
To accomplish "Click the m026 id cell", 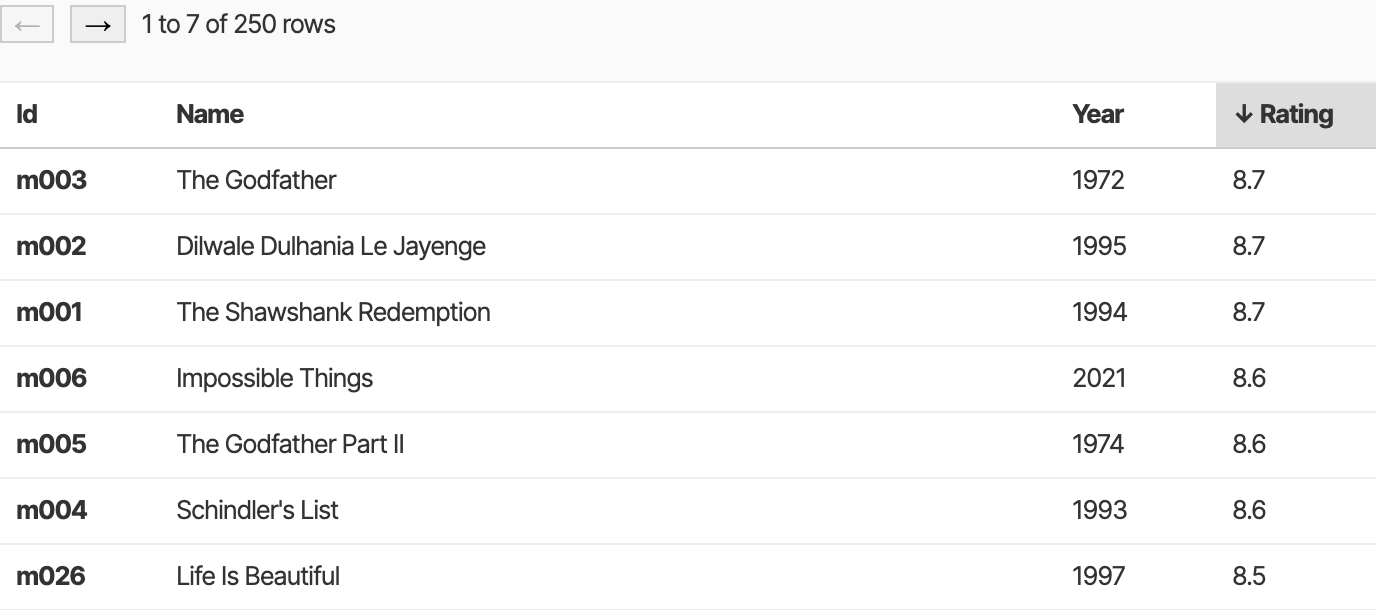I will pos(50,576).
